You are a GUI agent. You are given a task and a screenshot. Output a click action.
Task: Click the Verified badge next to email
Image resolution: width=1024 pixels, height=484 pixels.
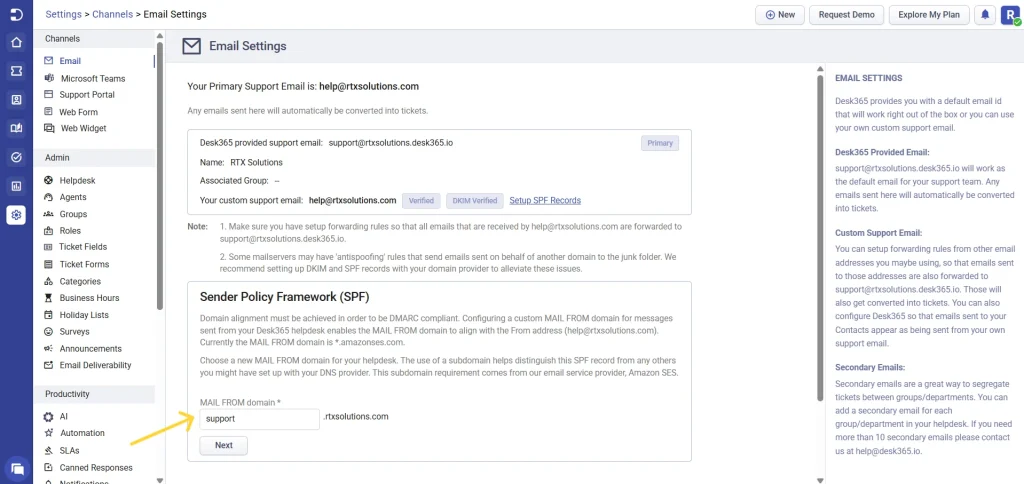[421, 201]
